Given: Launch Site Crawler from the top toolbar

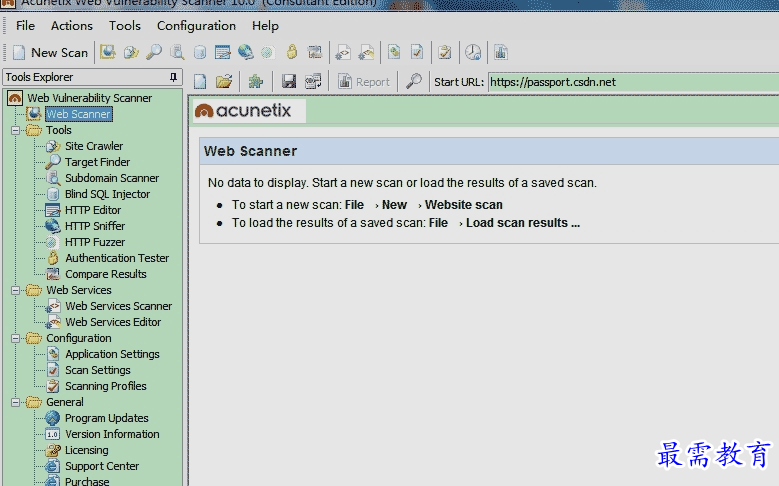Looking at the screenshot, I should 131,52.
